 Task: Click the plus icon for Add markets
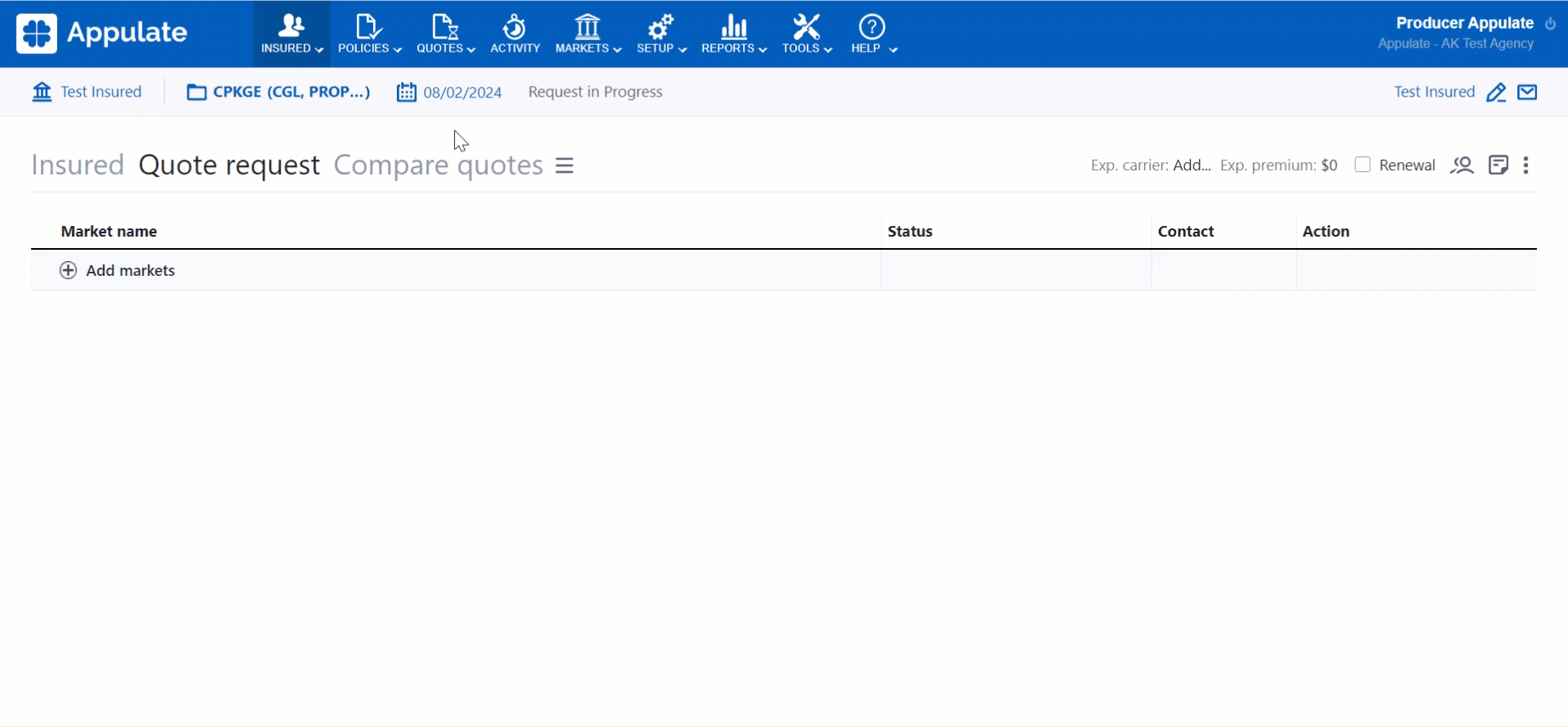coord(68,271)
